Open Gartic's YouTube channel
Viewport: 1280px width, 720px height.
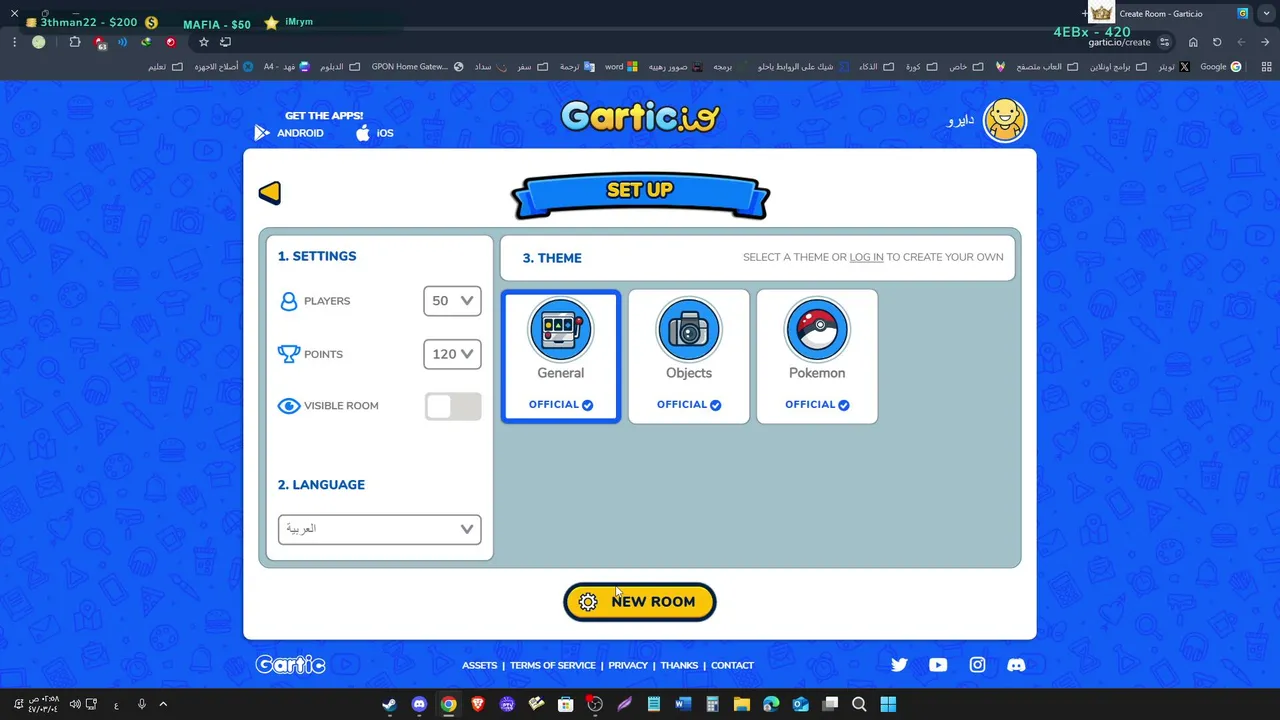click(938, 665)
